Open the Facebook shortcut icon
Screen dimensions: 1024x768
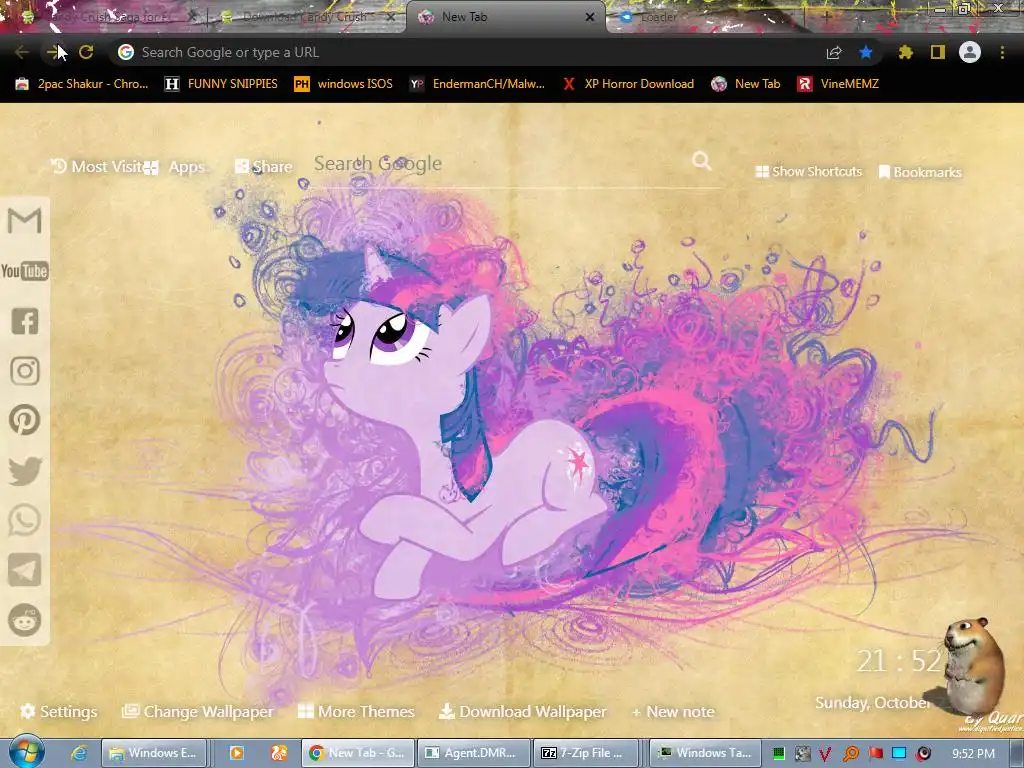(25, 321)
